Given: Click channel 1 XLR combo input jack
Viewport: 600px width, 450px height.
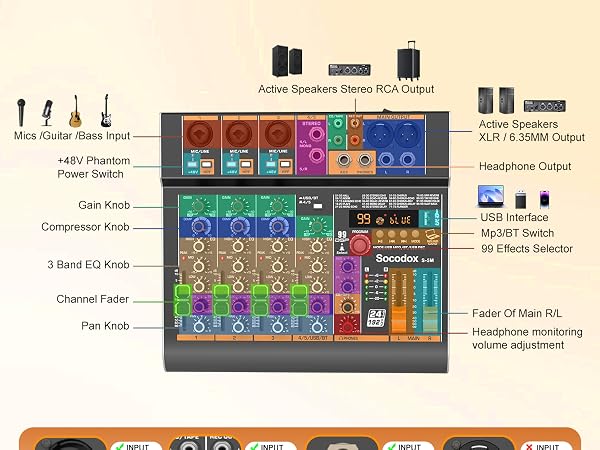Looking at the screenshot, I should pyautogui.click(x=201, y=134).
